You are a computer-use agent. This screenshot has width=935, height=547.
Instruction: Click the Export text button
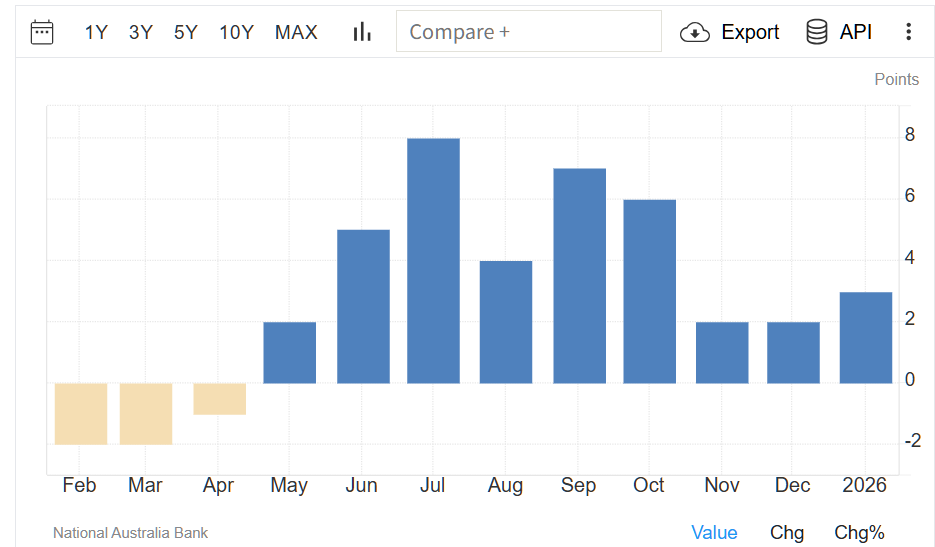coord(750,32)
